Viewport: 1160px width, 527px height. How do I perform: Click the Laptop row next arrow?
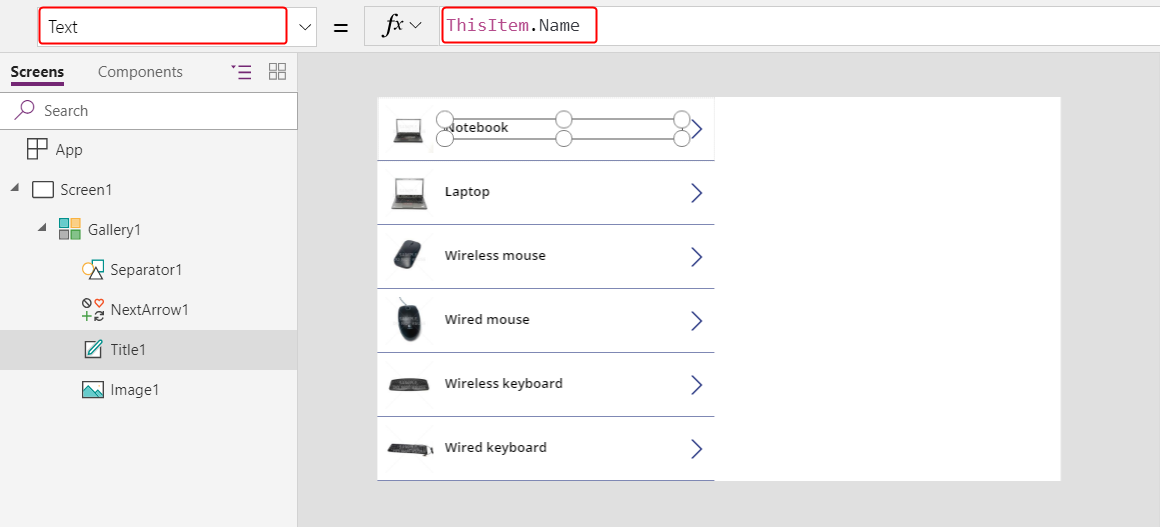pos(696,192)
